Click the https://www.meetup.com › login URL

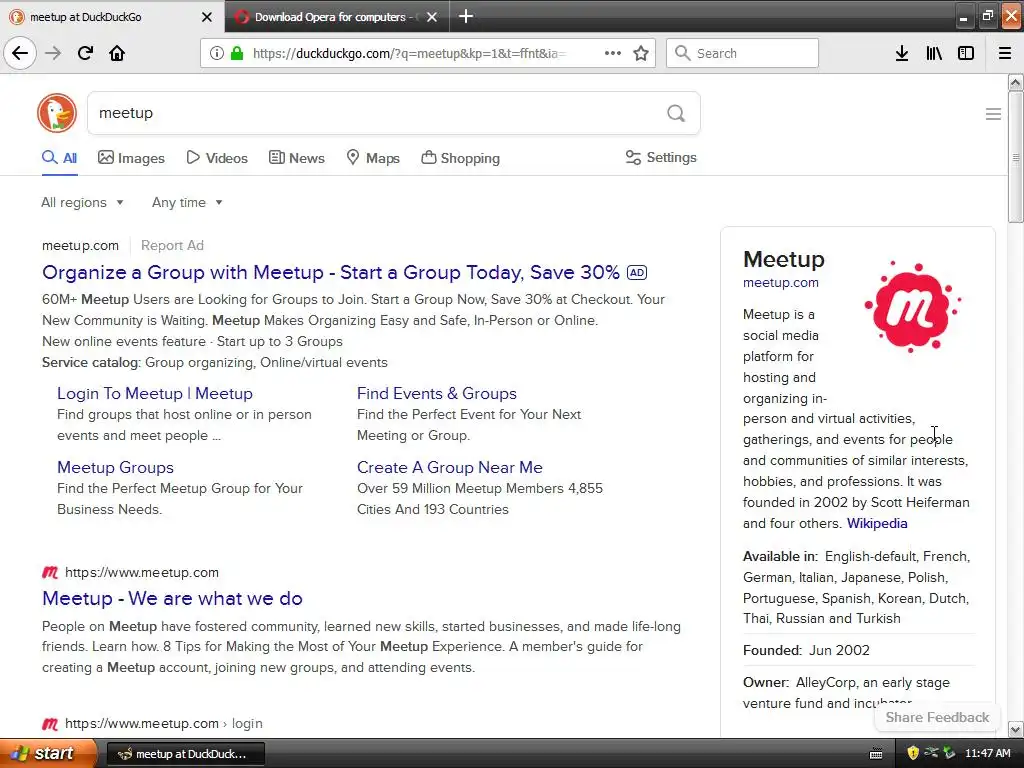[x=163, y=724]
